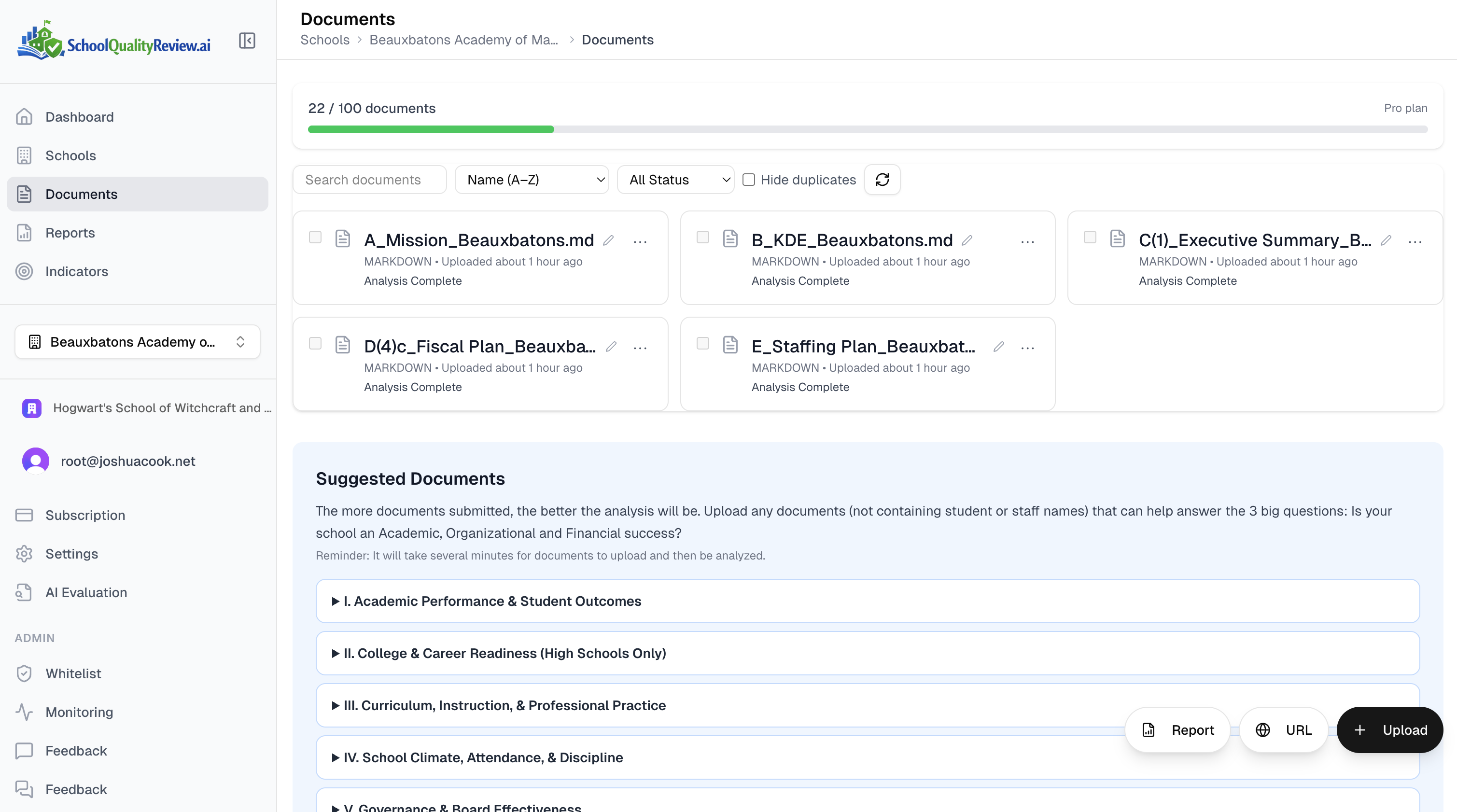Screen dimensions: 1457x812
Task: Open more options for B_KDE_Beauxbatons.md
Action: tap(1027, 242)
